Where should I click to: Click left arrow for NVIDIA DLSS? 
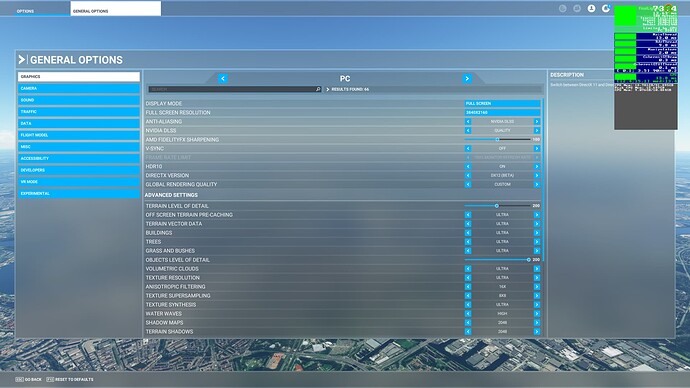pyautogui.click(x=468, y=131)
